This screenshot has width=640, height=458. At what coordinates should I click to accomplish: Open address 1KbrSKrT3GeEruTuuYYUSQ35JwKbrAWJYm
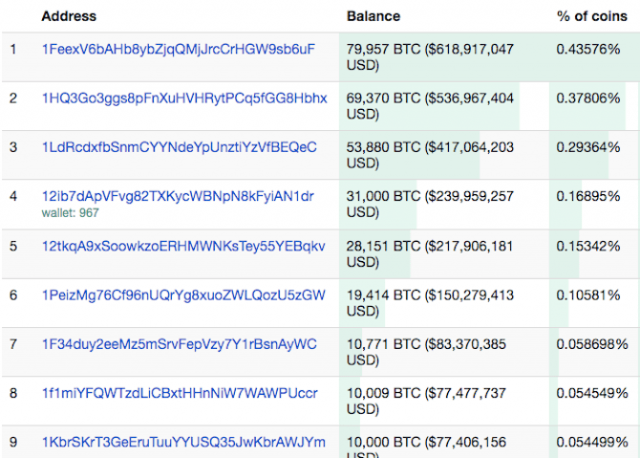184,442
